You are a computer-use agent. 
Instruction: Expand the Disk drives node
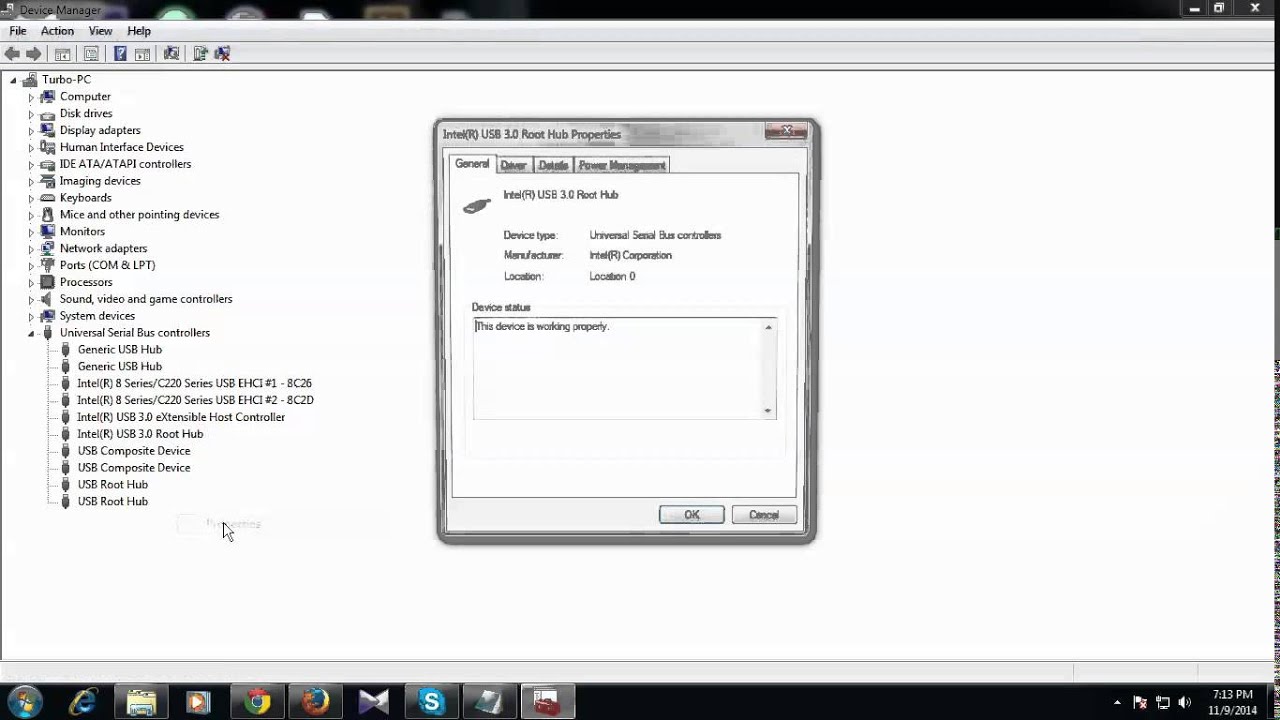click(x=31, y=114)
